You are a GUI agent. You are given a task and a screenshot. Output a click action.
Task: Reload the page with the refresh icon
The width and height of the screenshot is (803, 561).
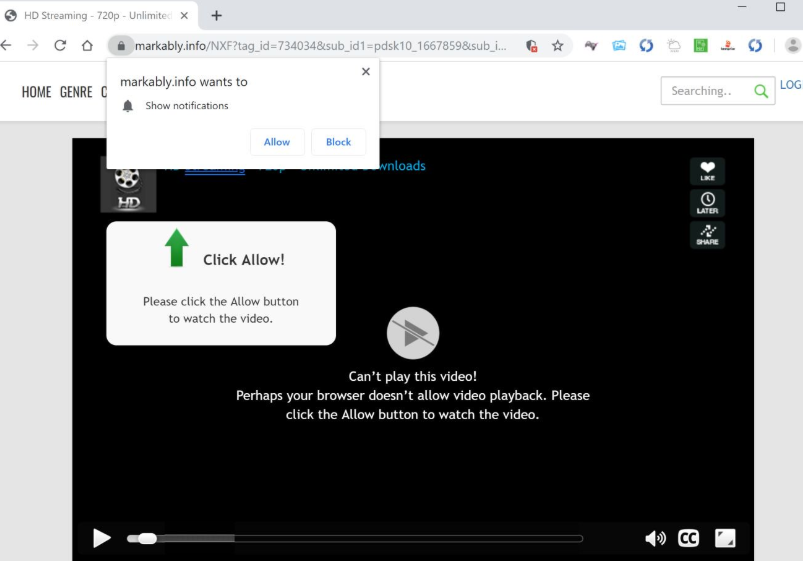pos(60,46)
